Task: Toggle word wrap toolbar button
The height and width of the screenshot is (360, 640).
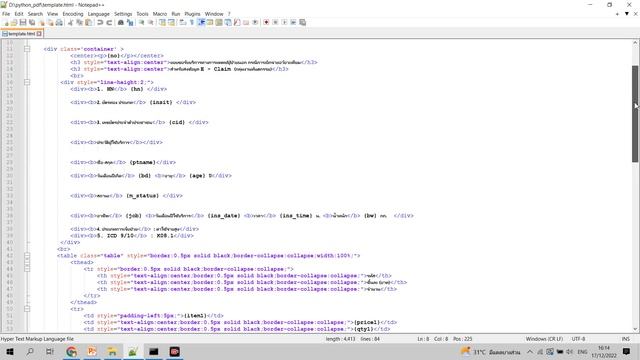Action: (182, 22)
